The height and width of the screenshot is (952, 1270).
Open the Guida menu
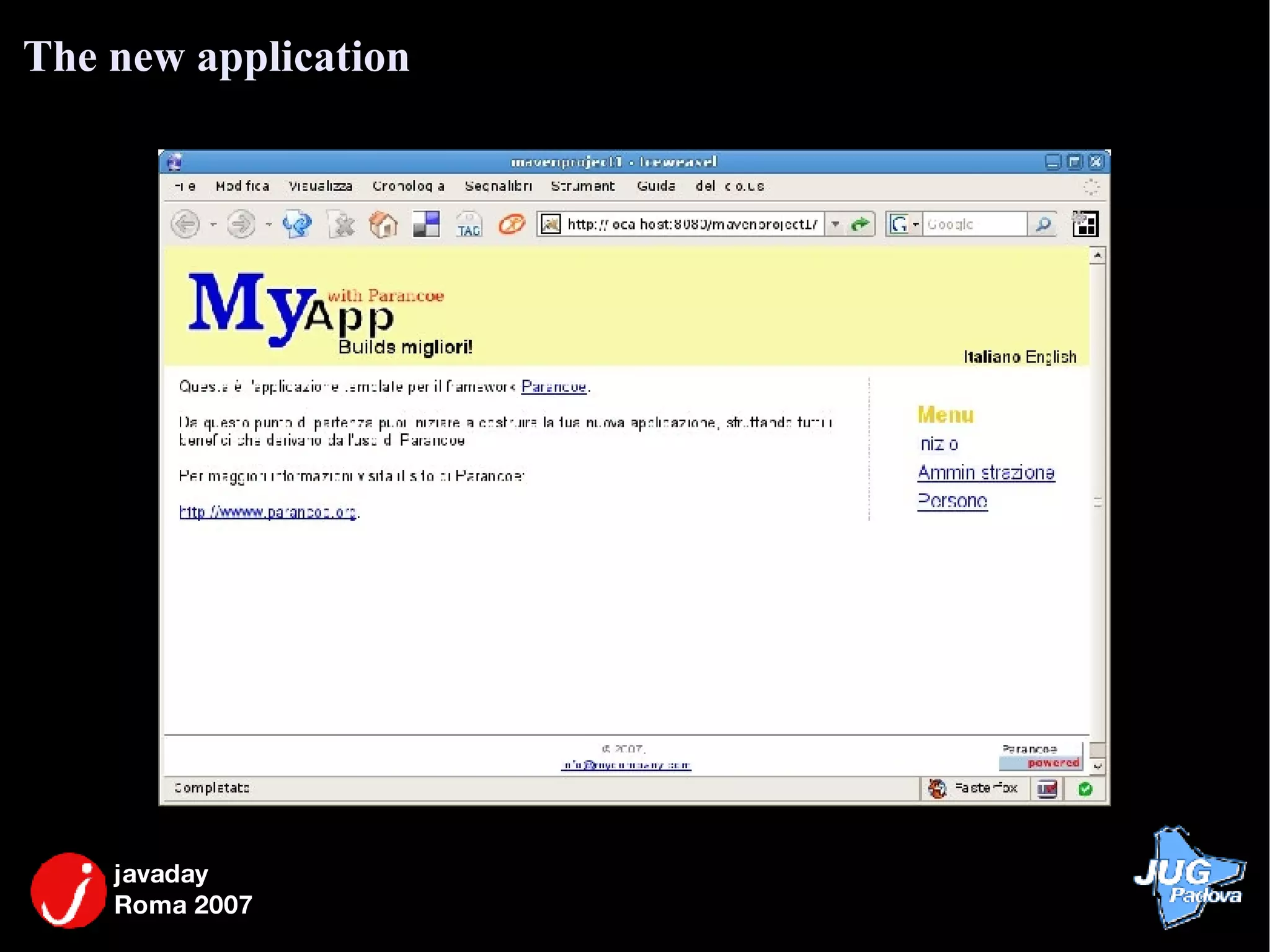pos(656,186)
